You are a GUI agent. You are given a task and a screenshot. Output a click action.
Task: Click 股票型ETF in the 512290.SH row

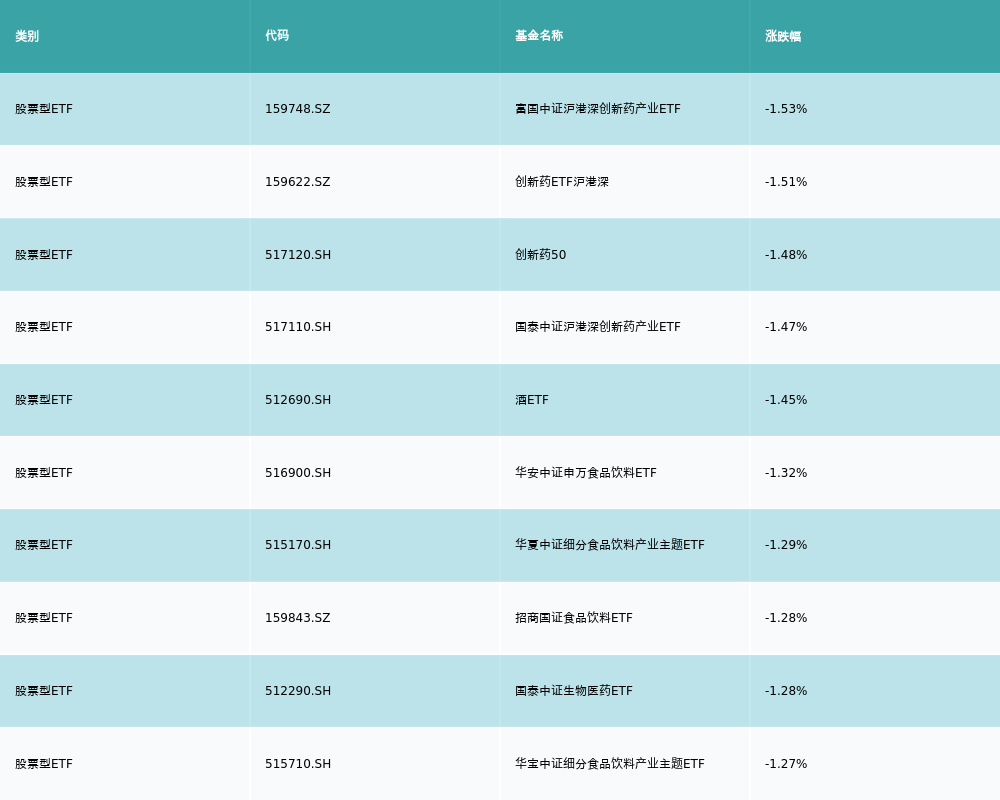(44, 691)
